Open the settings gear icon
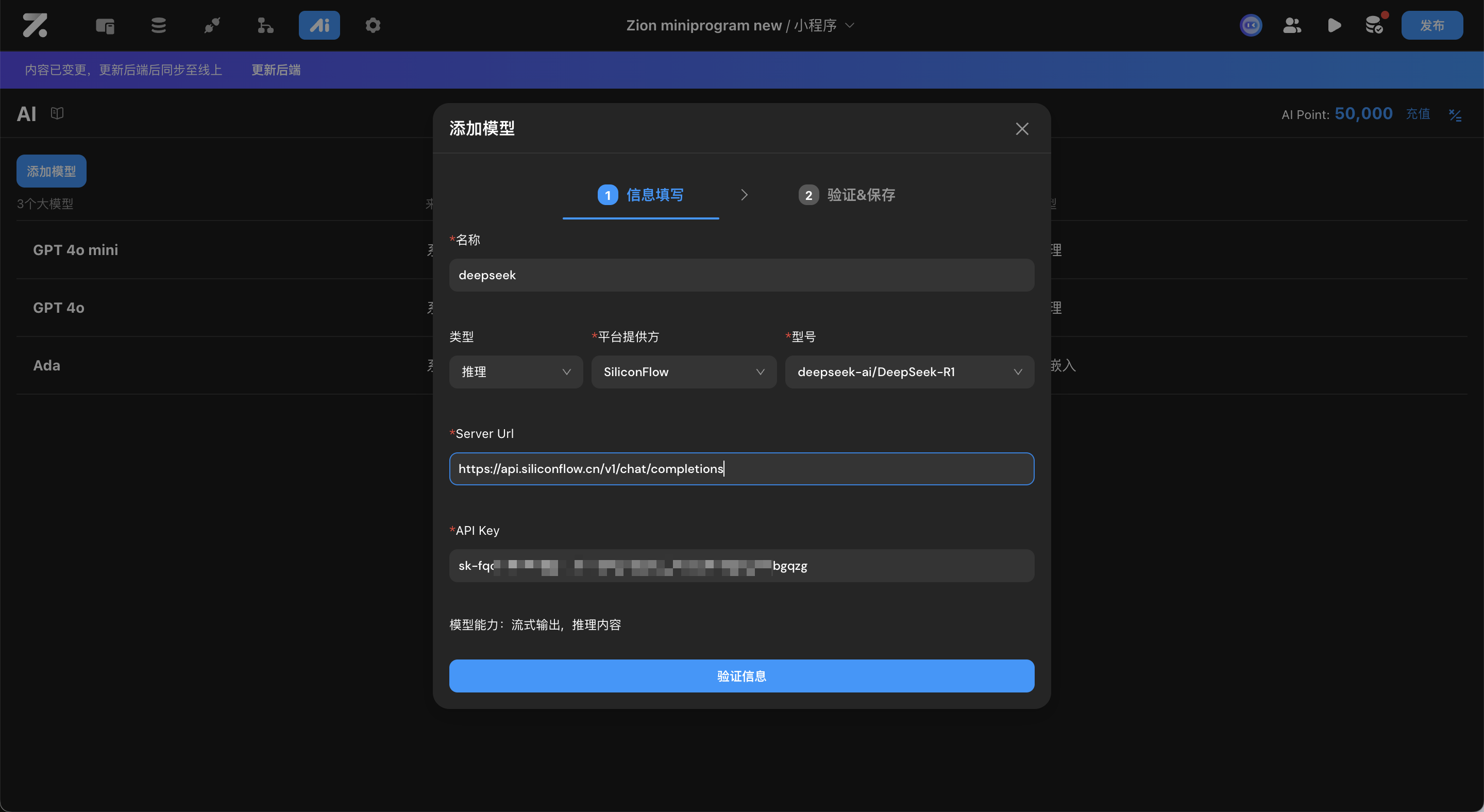Screen dimensions: 1484x812 (373, 25)
